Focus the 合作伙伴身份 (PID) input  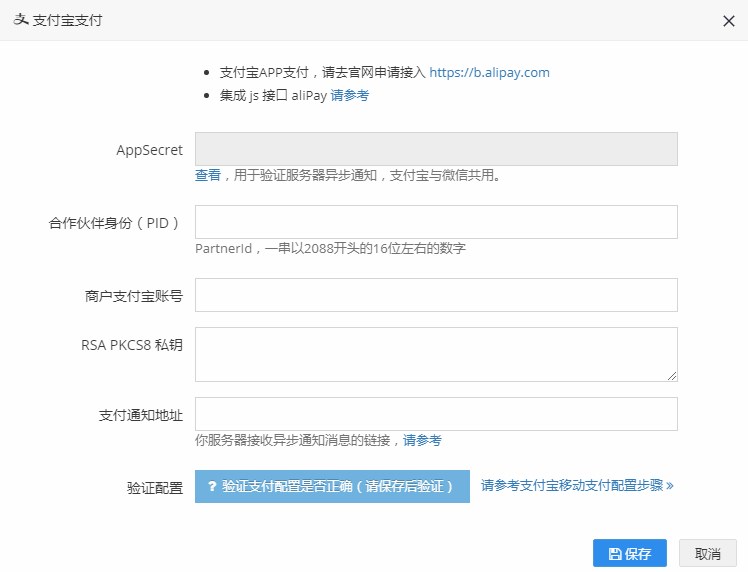[x=436, y=222]
